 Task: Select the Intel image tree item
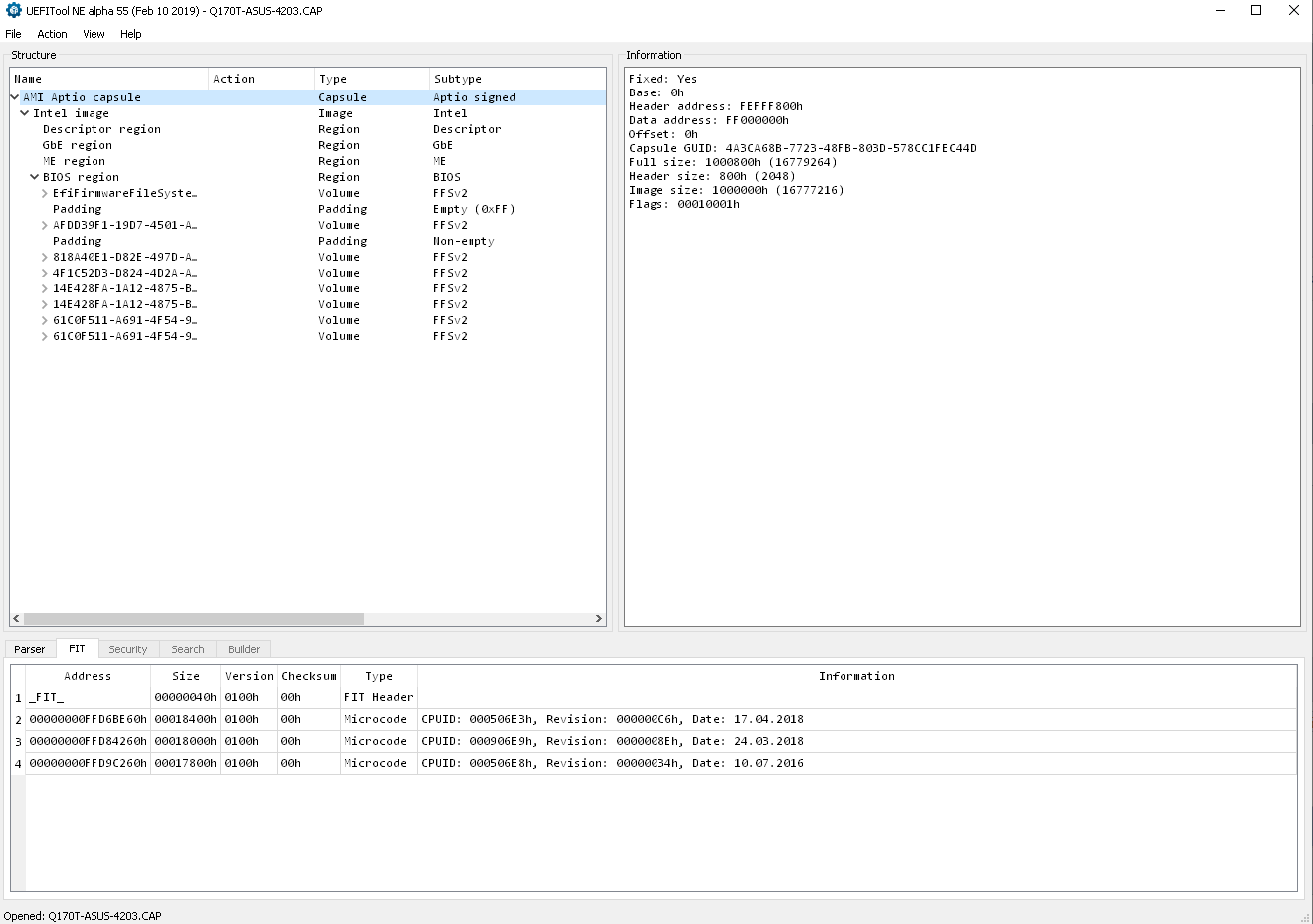coord(71,113)
